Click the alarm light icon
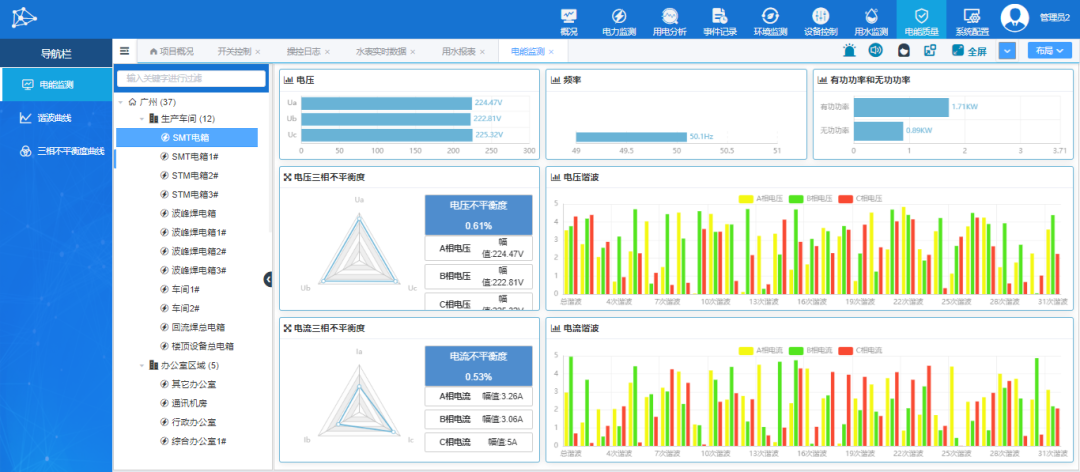Screen dimensions: 1080x472 point(849,51)
